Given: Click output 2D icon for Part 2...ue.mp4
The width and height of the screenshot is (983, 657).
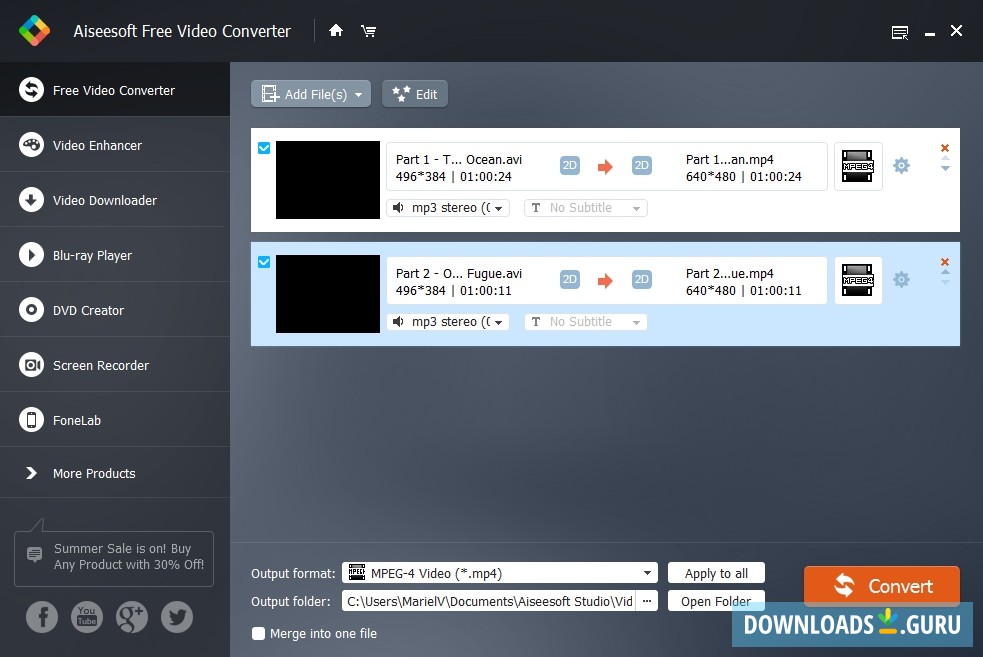Looking at the screenshot, I should [641, 280].
